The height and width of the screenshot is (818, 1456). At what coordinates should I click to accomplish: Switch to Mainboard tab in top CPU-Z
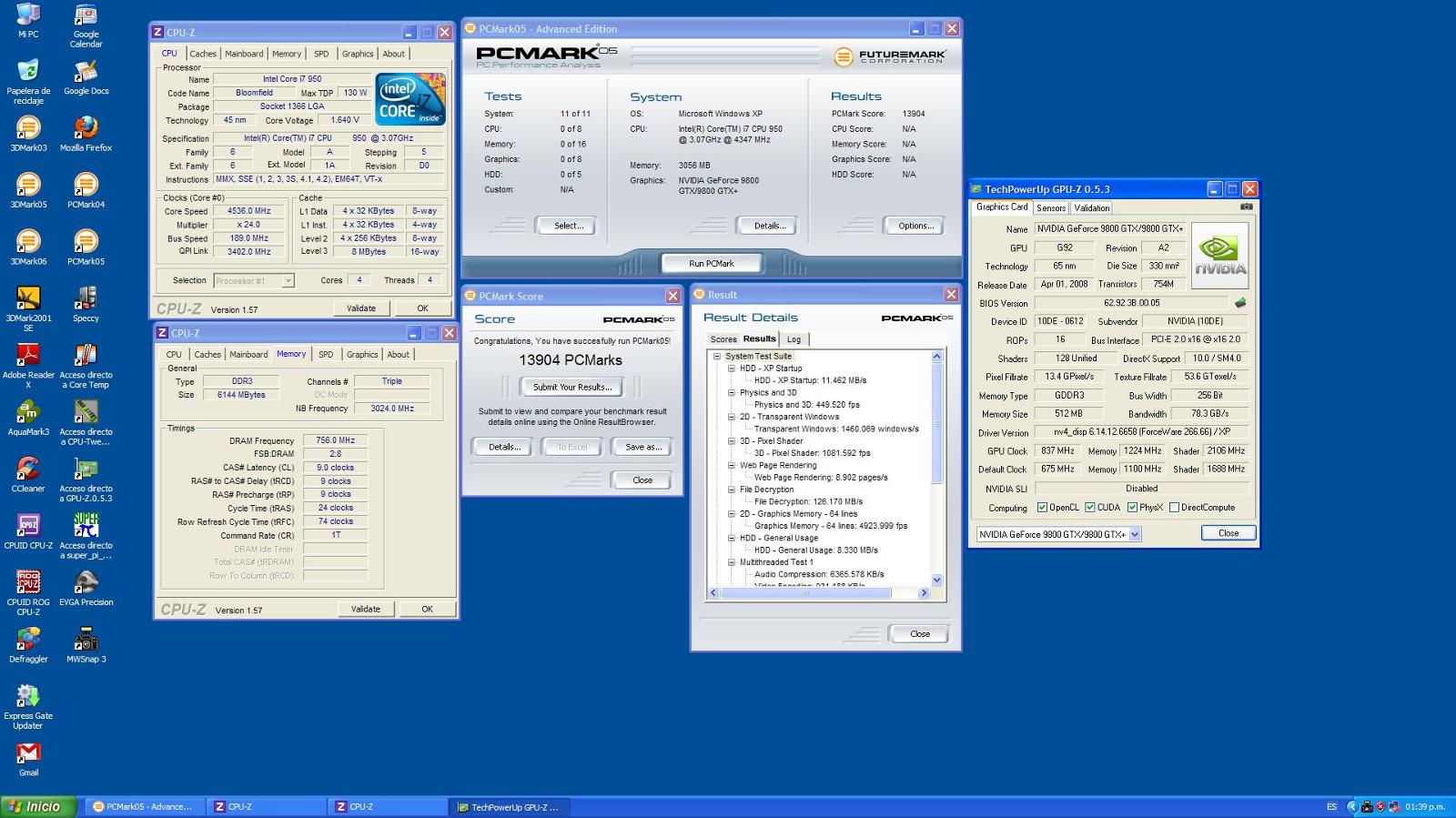pos(244,54)
